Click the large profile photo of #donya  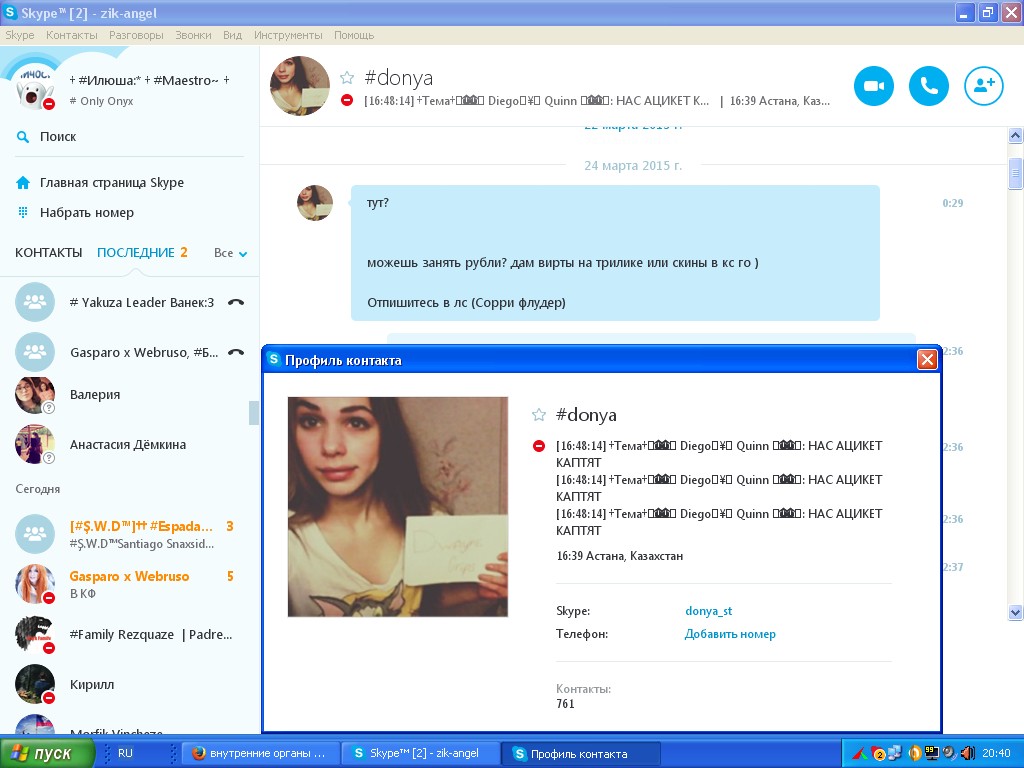[x=397, y=507]
